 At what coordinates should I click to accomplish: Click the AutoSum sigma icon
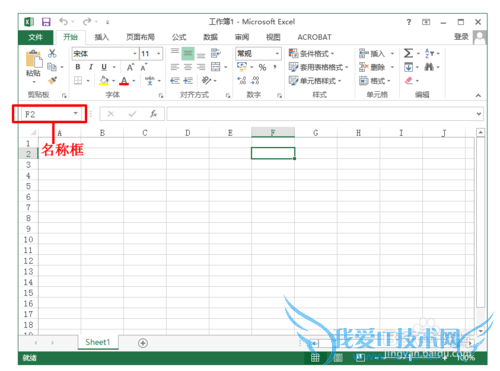point(408,53)
